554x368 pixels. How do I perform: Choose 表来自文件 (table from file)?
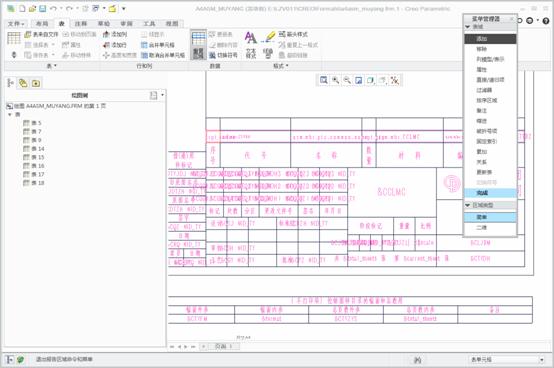click(41, 34)
